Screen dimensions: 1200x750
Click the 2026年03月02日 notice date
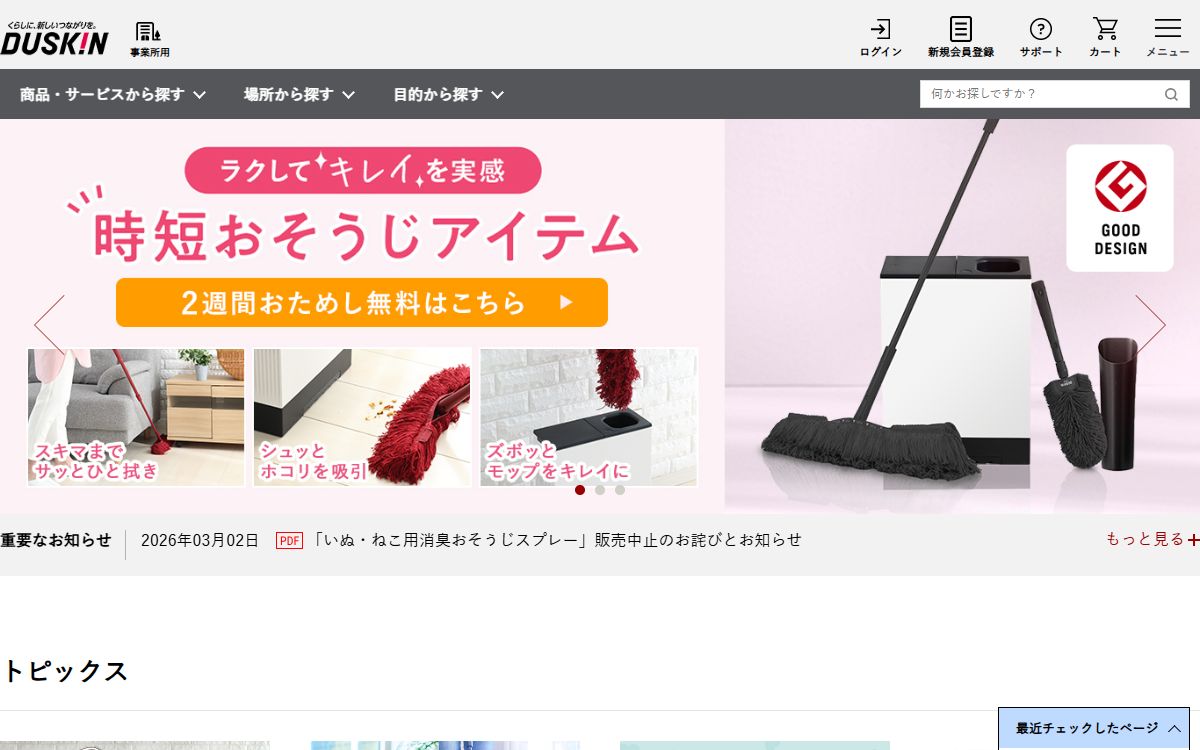(200, 540)
